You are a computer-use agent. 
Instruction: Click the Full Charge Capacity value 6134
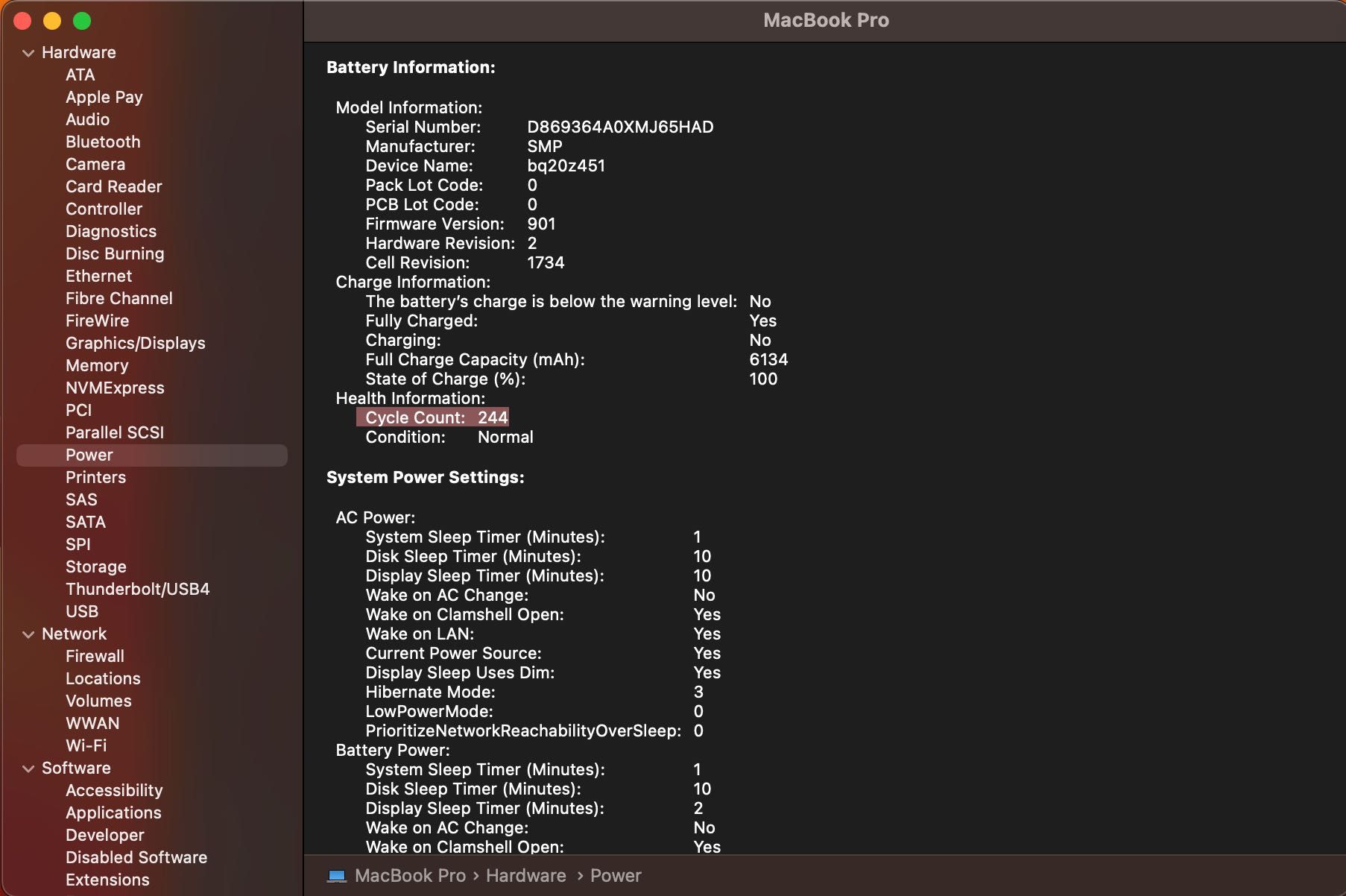768,359
